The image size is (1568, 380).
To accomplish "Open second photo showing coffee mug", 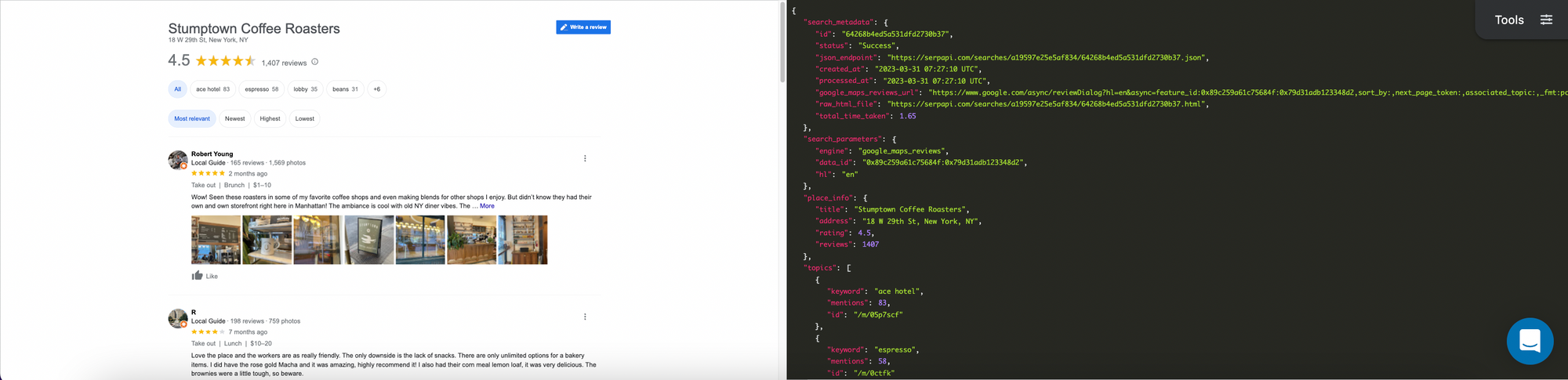I will coord(267,240).
